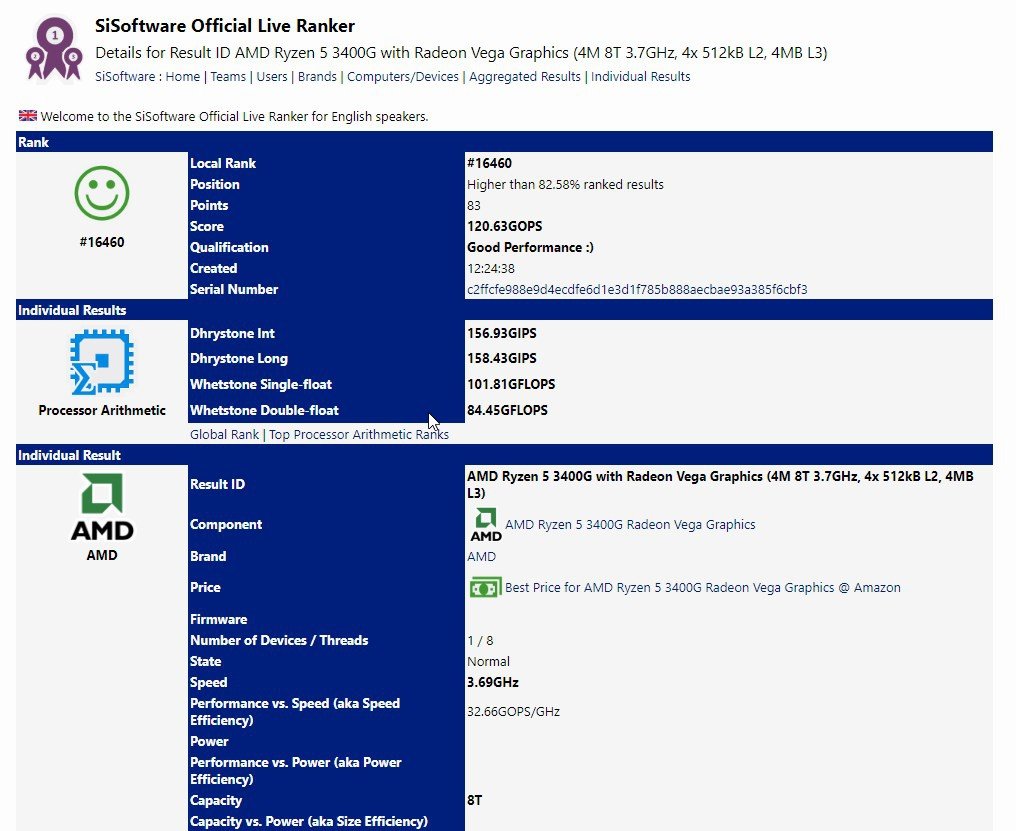Click the green smiley face rank icon
The width and height of the screenshot is (1016, 831).
pos(102,193)
